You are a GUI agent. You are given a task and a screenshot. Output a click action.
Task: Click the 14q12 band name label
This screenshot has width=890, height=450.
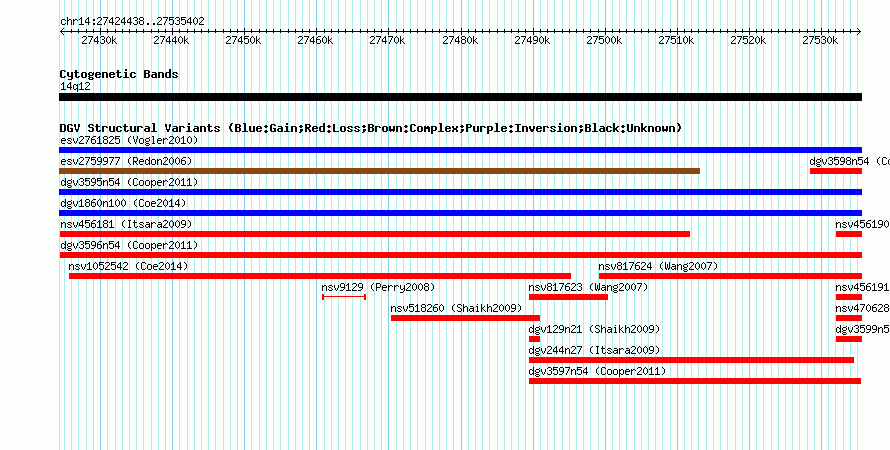pyautogui.click(x=75, y=86)
